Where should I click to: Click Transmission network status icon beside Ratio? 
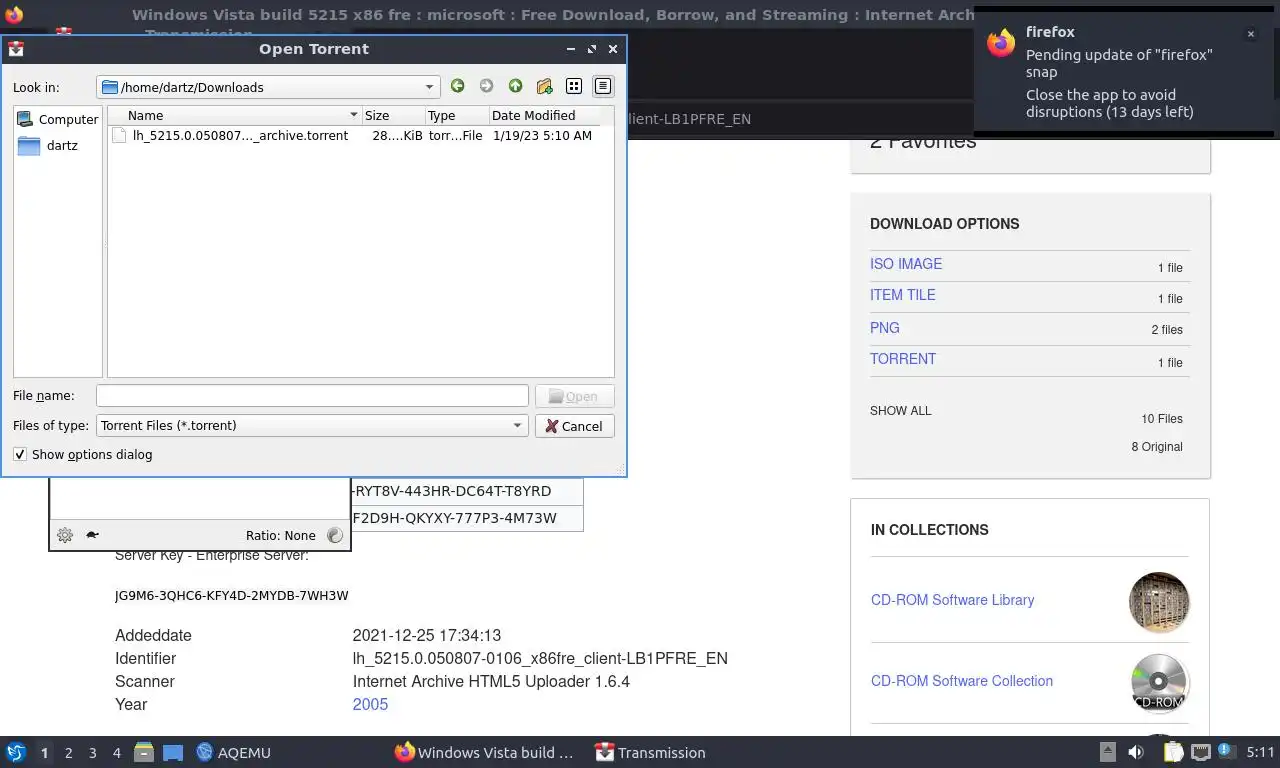[x=335, y=535]
